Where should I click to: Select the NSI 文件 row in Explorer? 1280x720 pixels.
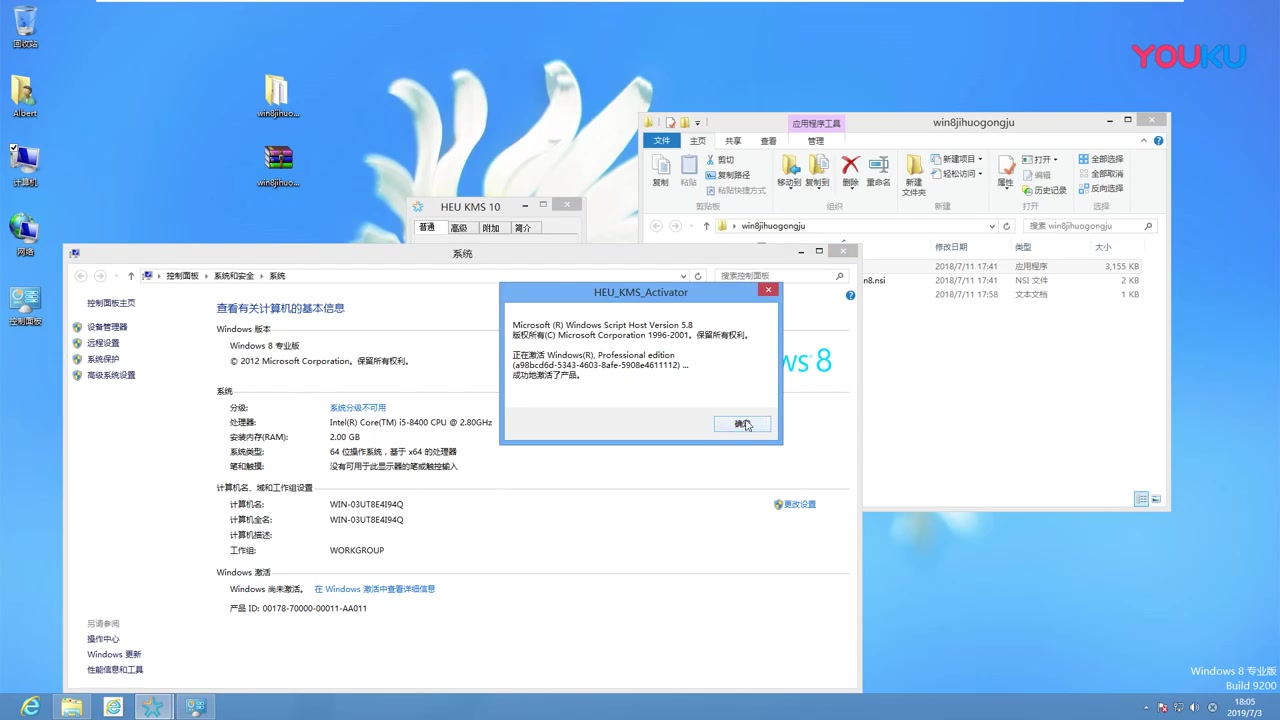tap(1003, 281)
